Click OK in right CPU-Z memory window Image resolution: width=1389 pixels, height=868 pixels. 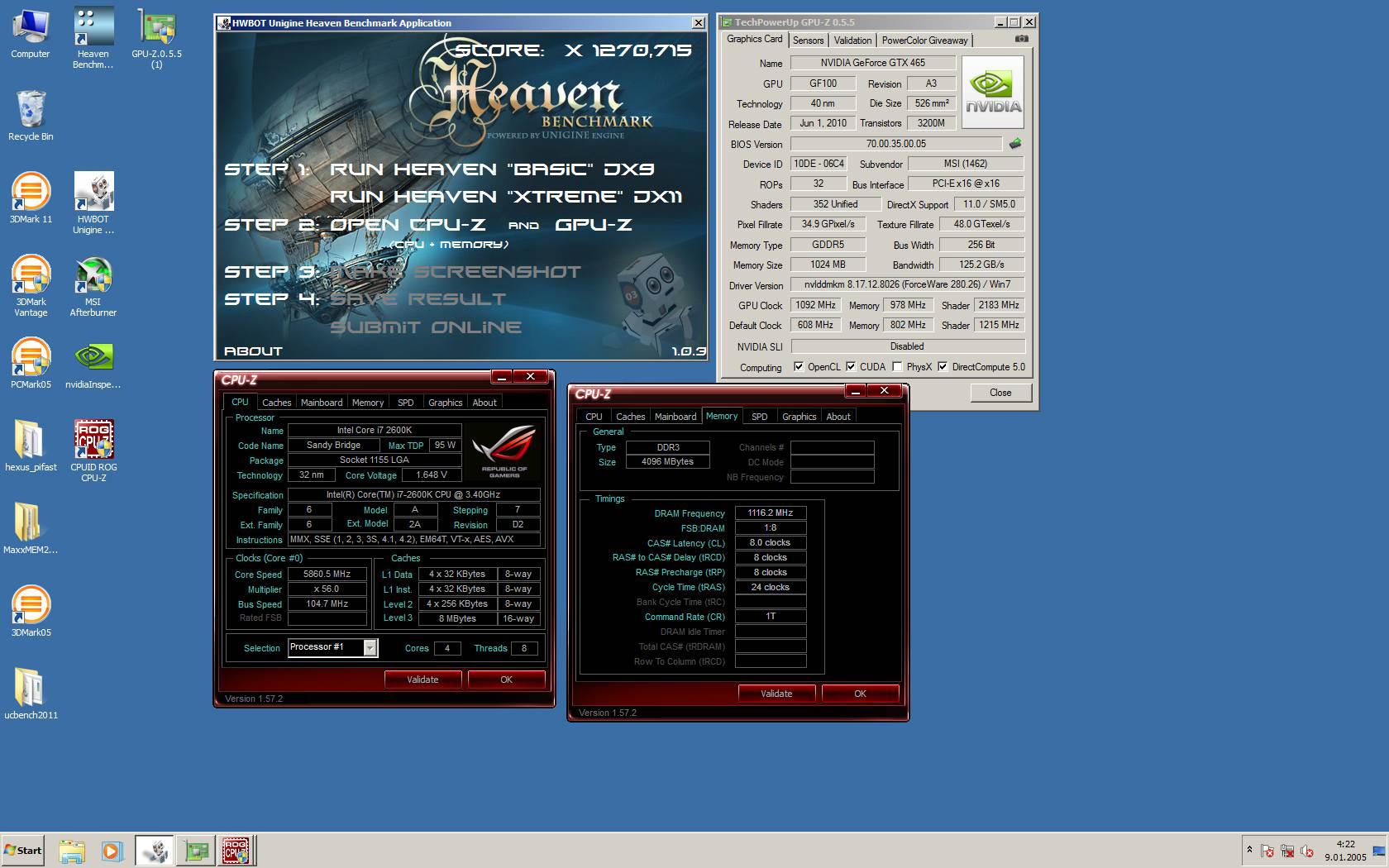coord(861,694)
